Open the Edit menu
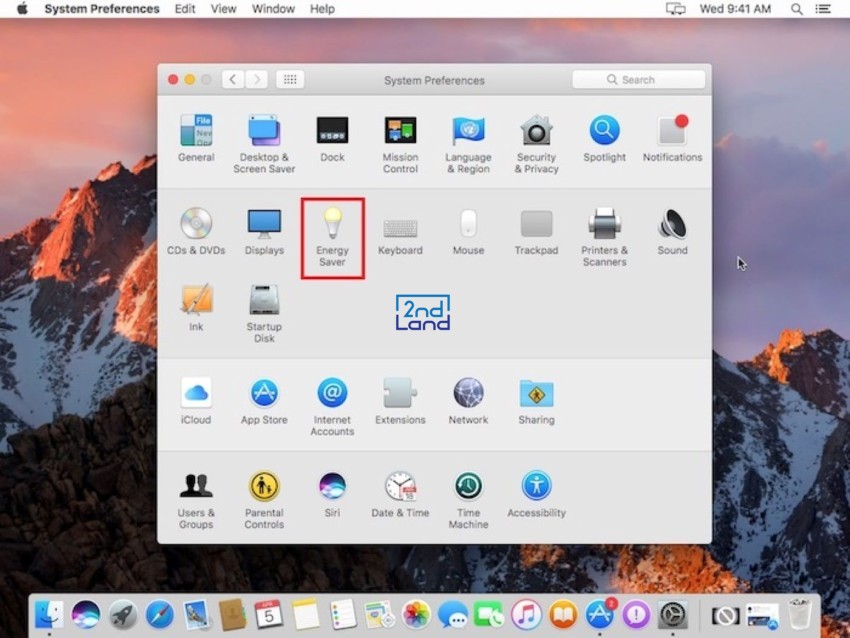The image size is (850, 638). 185,9
